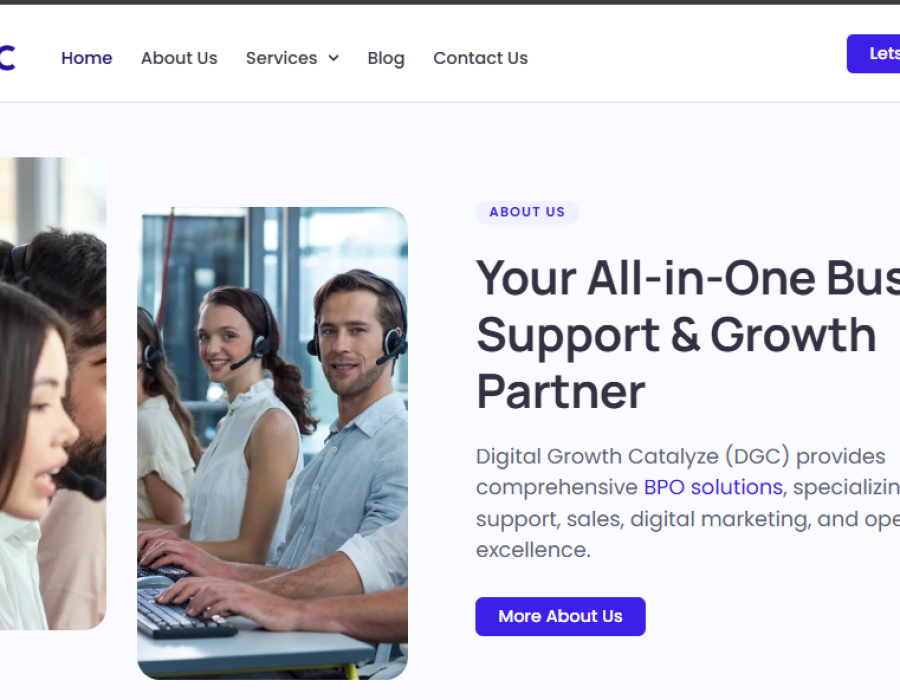Open the Blog page link
The width and height of the screenshot is (900, 700).
click(386, 58)
